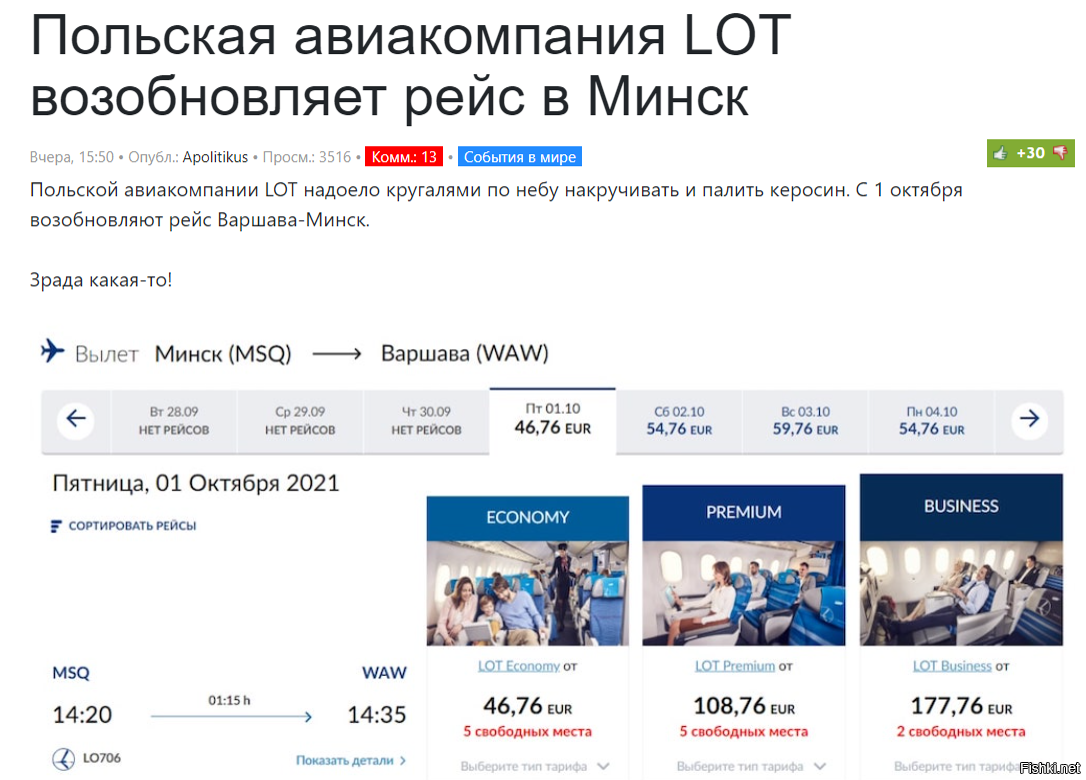Click the Зрада какая-то! line
Image resolution: width=1086 pixels, height=780 pixels.
coord(101,280)
